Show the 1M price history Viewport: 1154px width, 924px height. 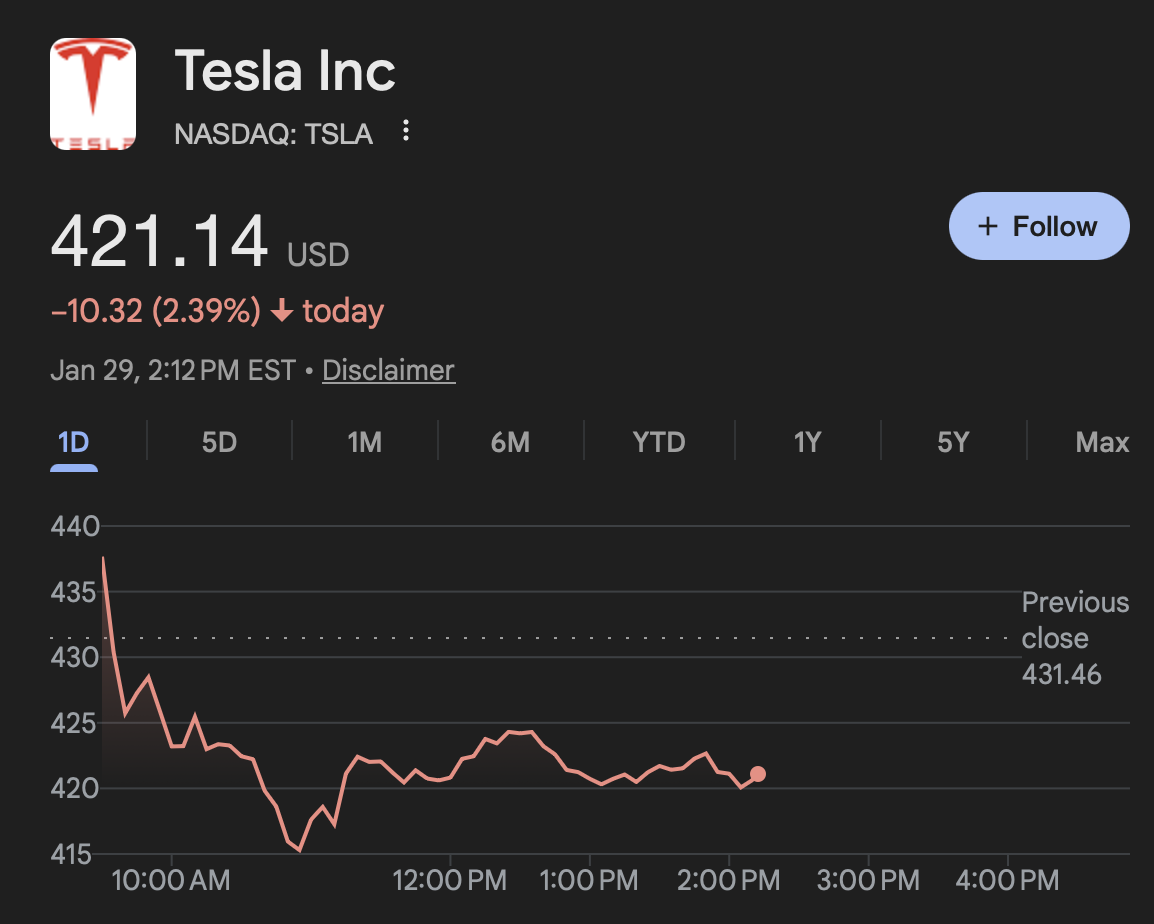(364, 442)
